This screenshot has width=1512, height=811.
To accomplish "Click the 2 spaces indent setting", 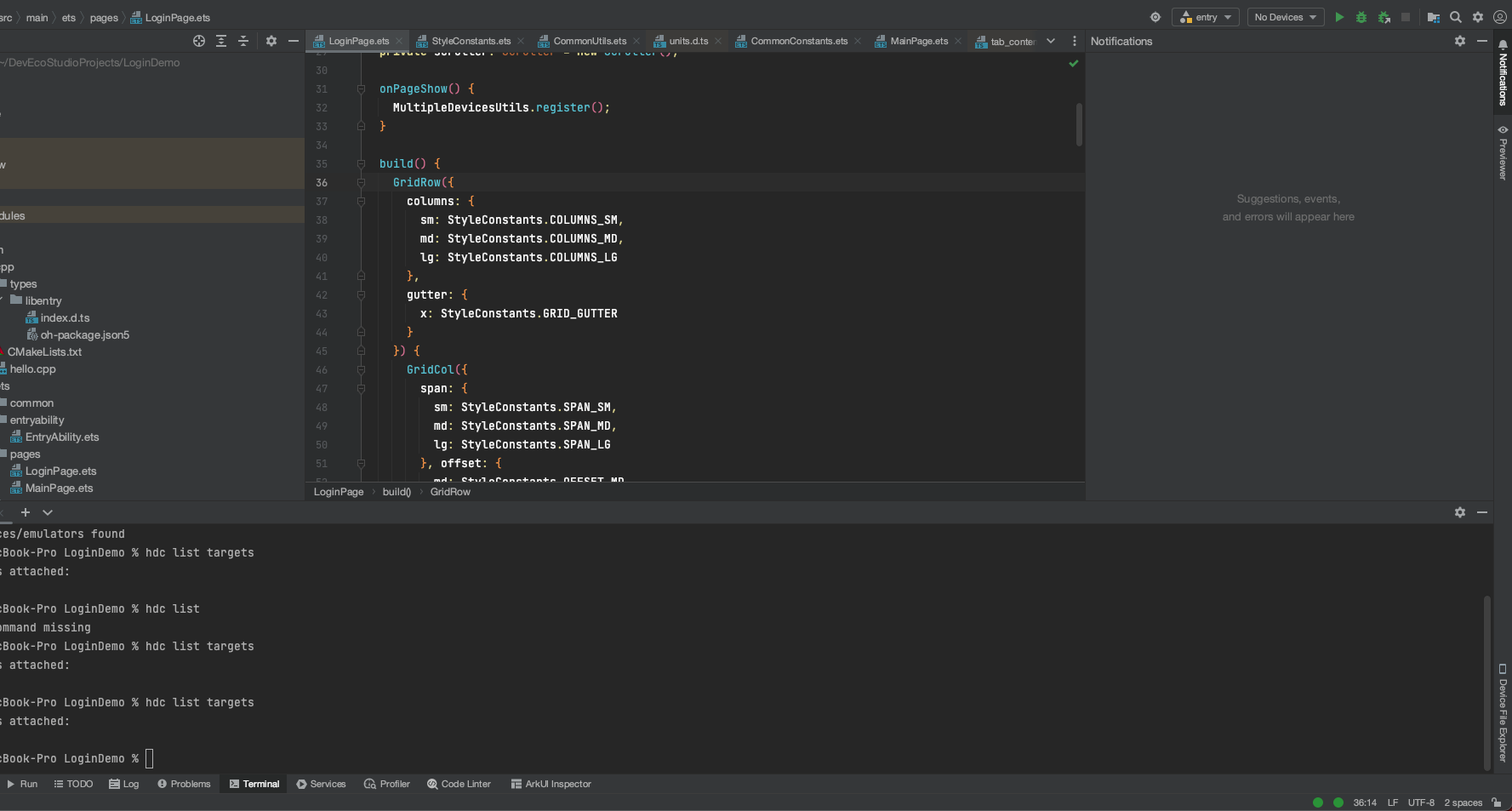I will pos(1464,802).
